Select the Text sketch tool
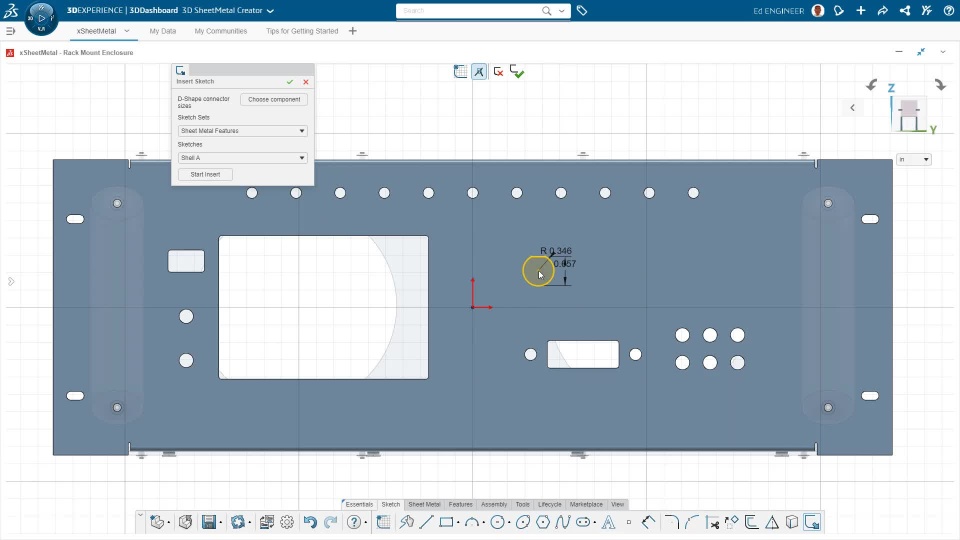This screenshot has height=540, width=960. [x=609, y=522]
